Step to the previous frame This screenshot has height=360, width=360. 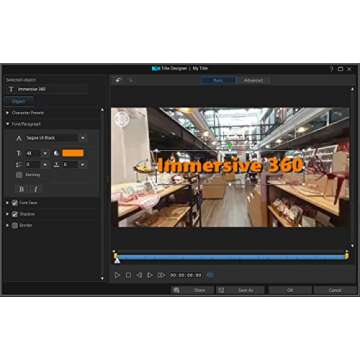point(139,275)
